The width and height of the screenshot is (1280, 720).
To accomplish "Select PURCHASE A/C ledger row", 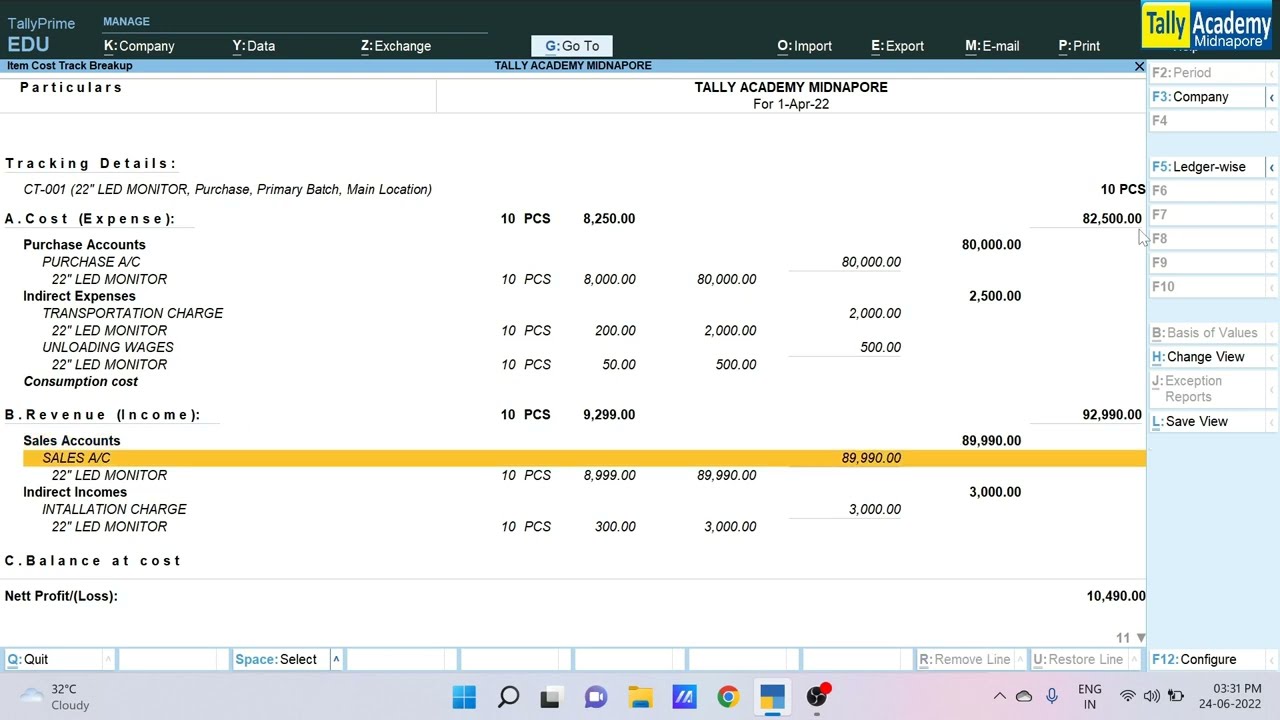I will (584, 262).
